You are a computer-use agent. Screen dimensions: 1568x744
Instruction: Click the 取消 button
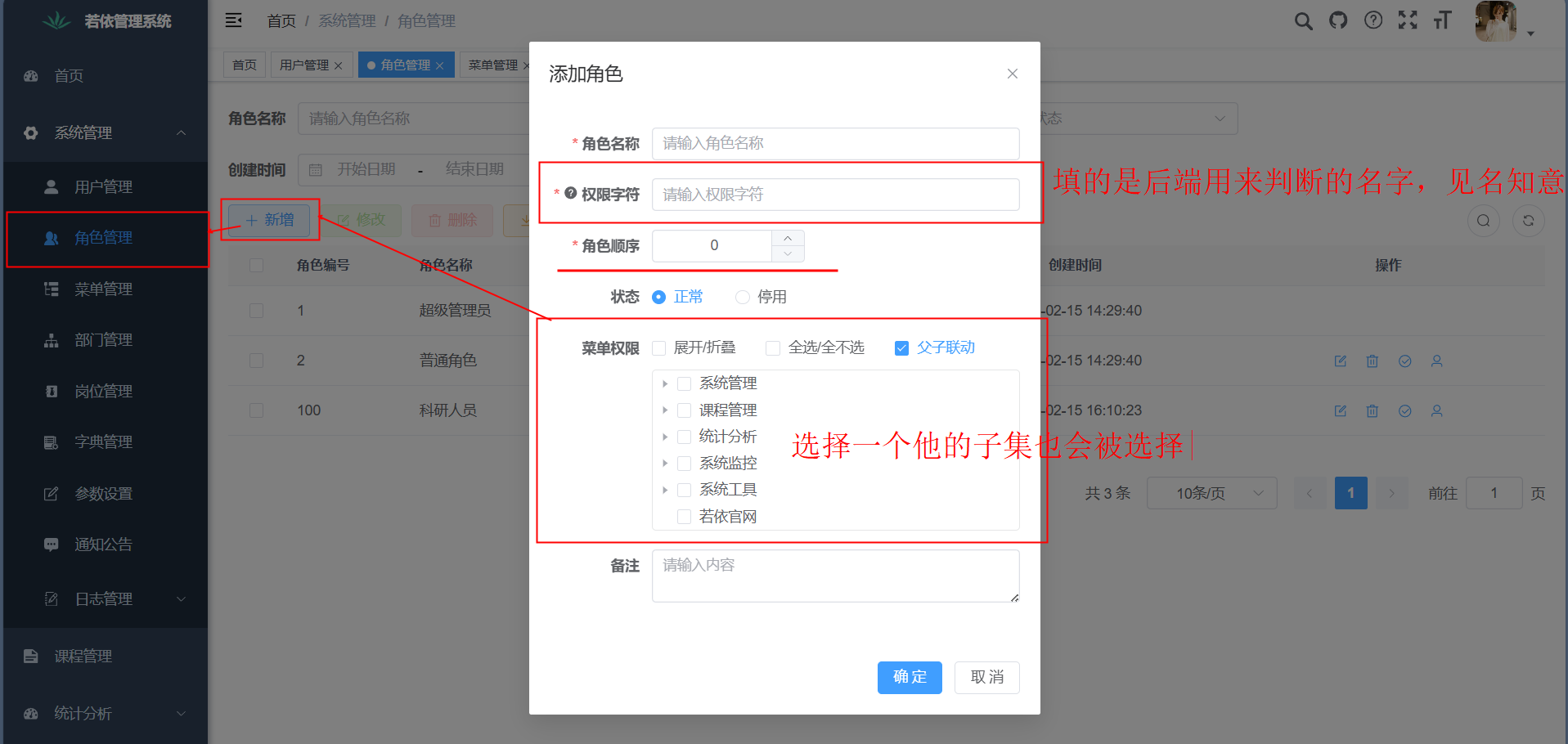click(986, 677)
